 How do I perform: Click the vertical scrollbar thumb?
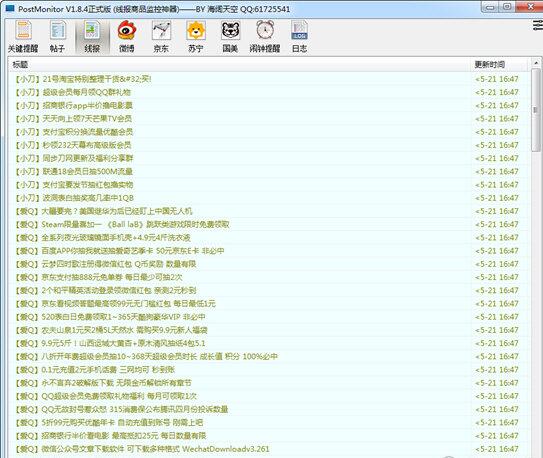tap(536, 110)
